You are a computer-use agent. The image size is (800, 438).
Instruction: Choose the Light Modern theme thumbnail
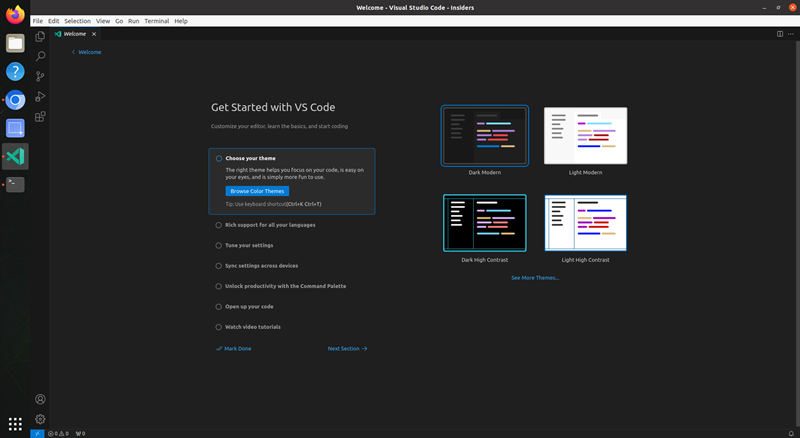tap(585, 136)
